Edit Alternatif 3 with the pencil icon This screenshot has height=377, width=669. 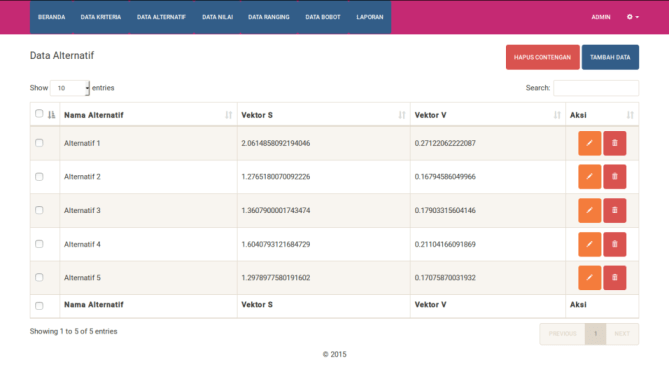589,210
